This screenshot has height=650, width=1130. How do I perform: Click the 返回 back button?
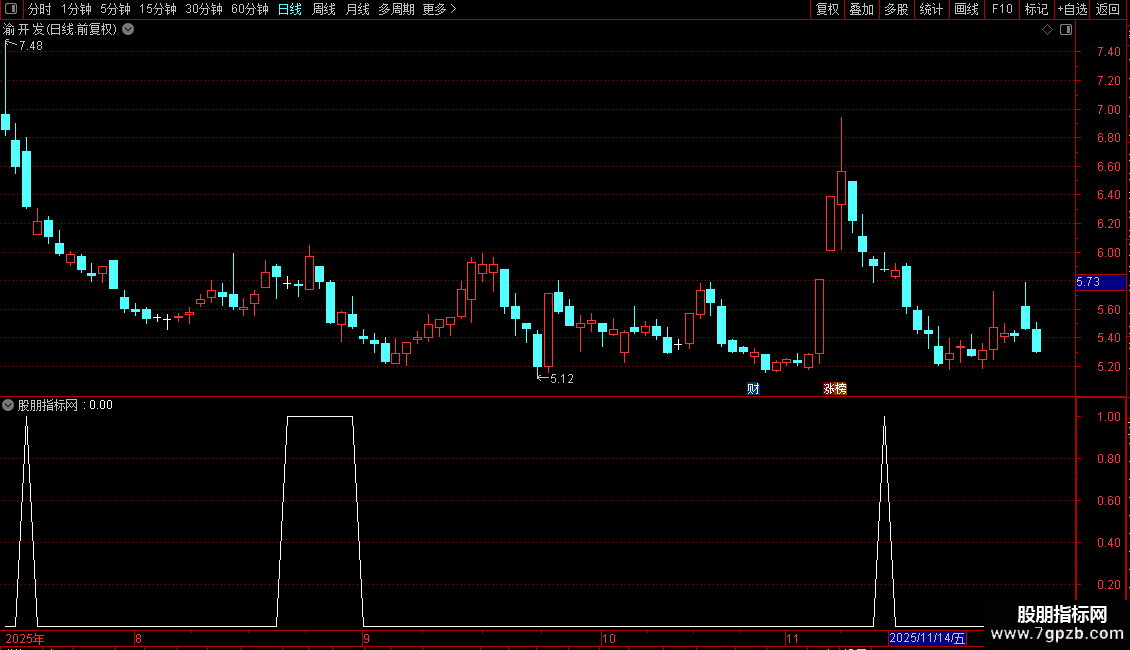(x=1108, y=9)
